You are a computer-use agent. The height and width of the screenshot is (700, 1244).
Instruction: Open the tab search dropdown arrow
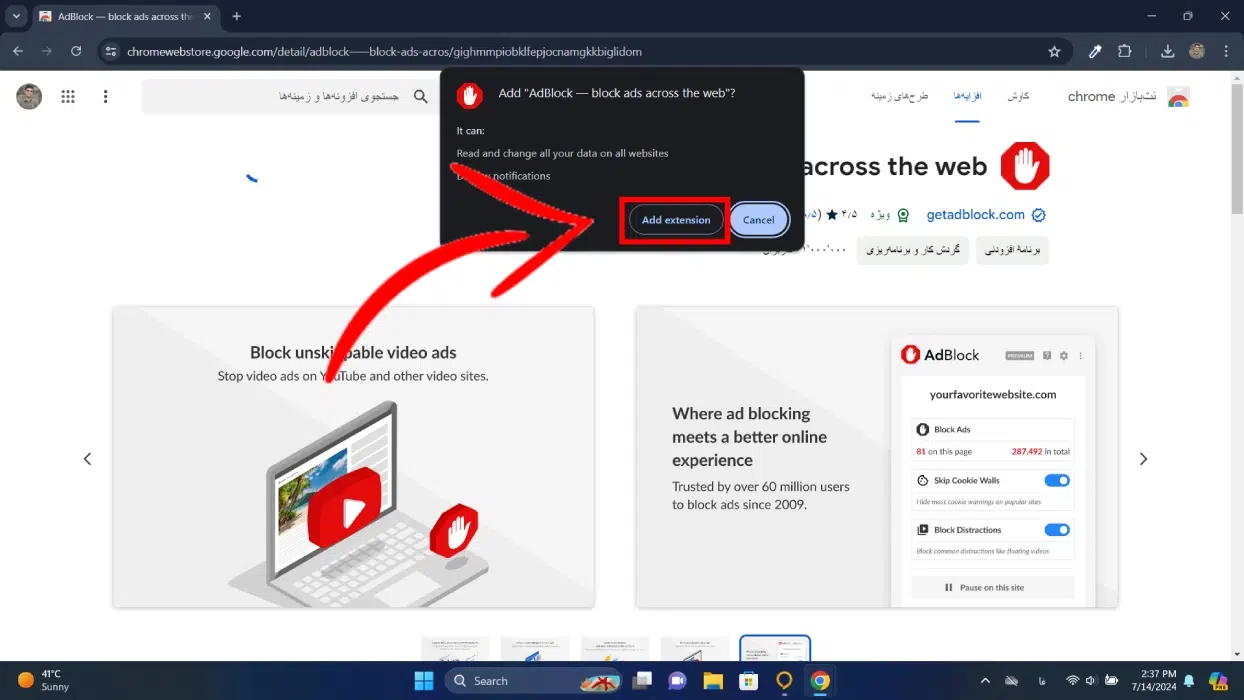16,17
